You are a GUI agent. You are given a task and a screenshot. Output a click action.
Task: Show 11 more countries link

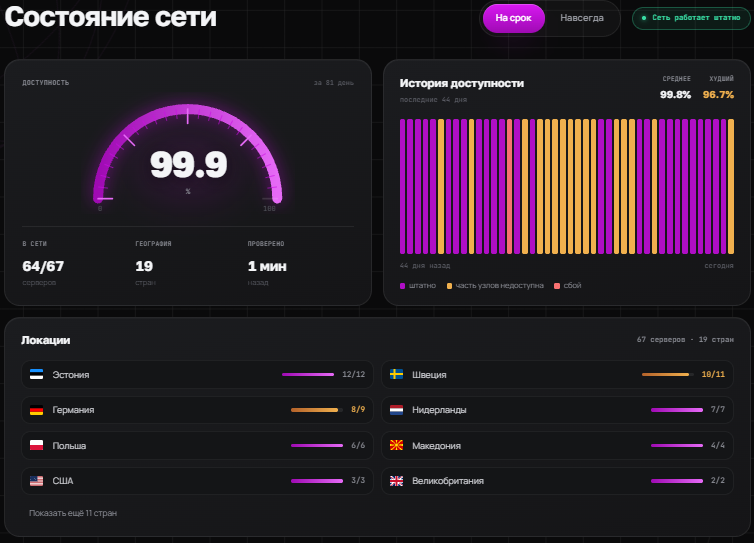(73, 513)
